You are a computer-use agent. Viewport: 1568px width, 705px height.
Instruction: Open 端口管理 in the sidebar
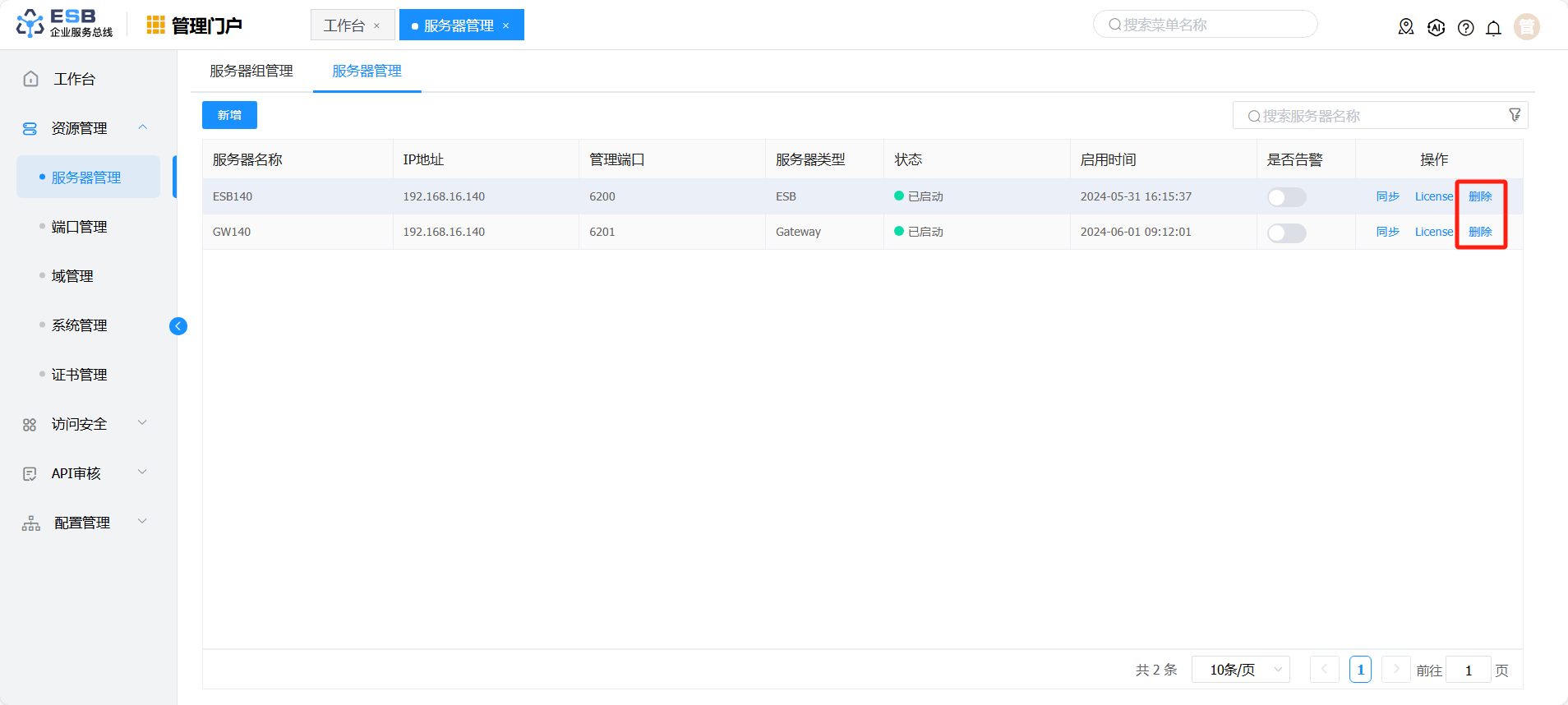pos(80,227)
